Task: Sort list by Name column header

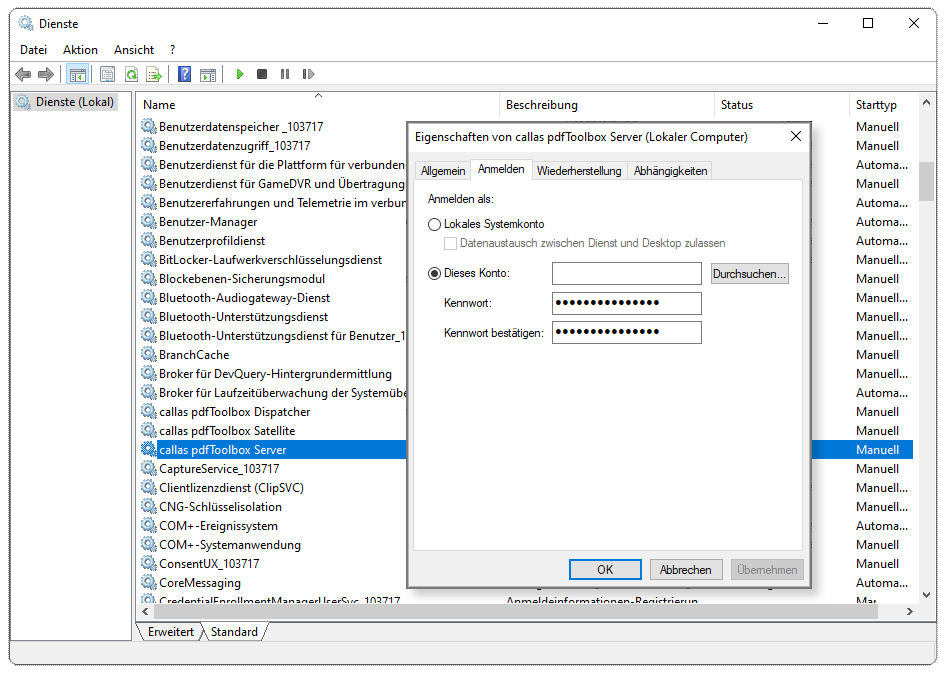Action: 160,105
